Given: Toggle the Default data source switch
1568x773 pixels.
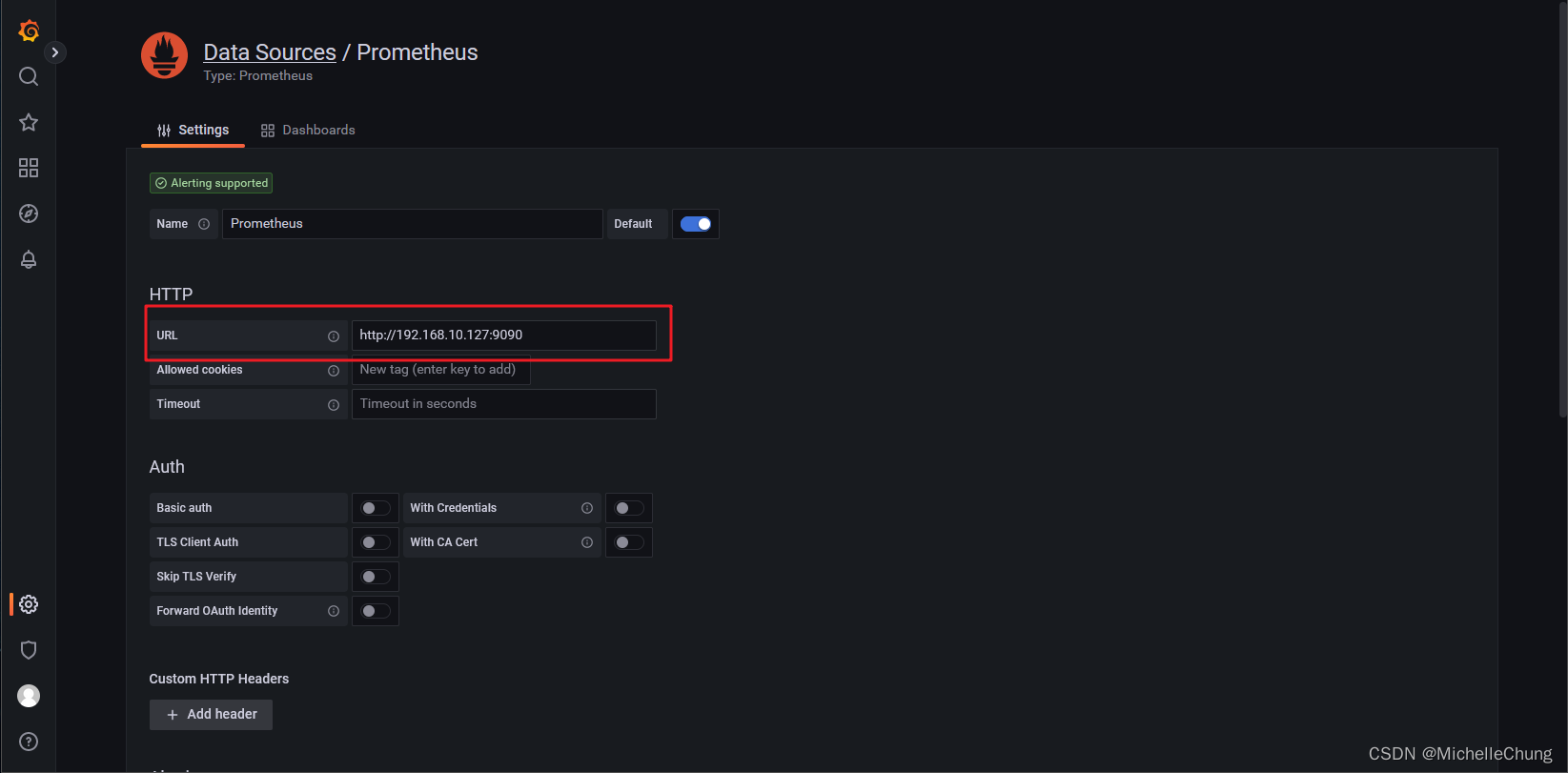Looking at the screenshot, I should [696, 224].
